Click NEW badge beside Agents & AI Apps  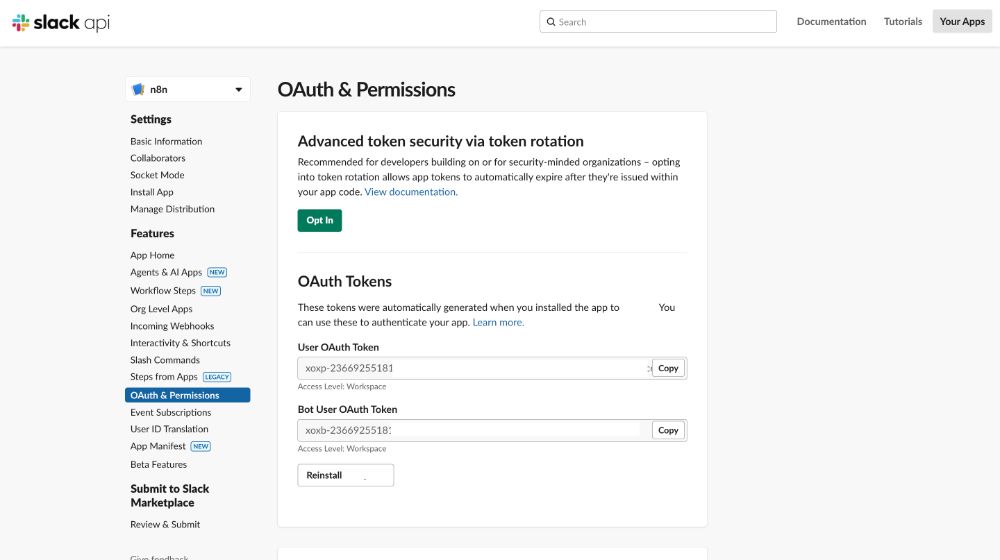tap(217, 272)
